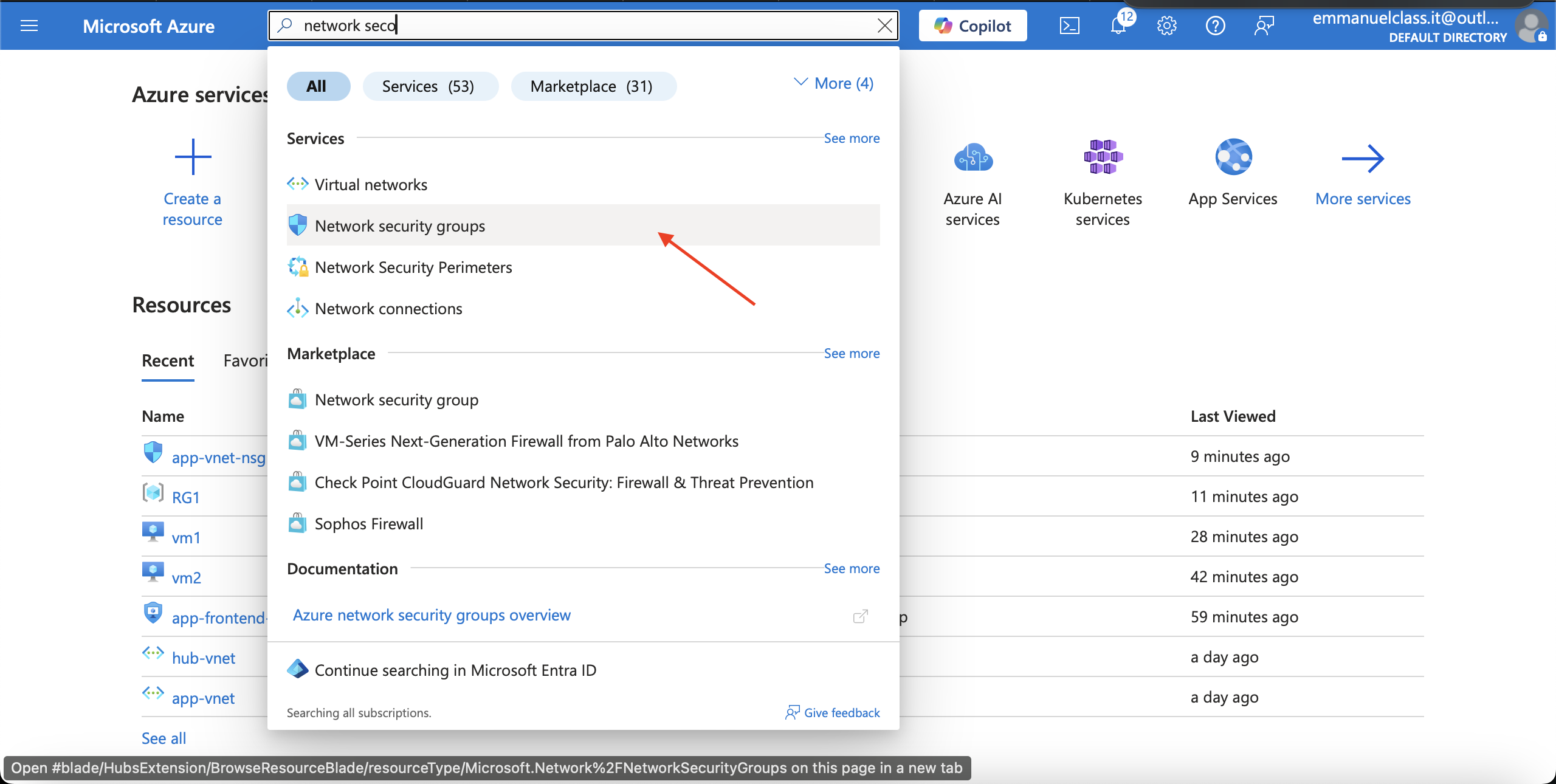Continue searching in Microsoft Entra ID
1556x784 pixels.
pos(583,670)
